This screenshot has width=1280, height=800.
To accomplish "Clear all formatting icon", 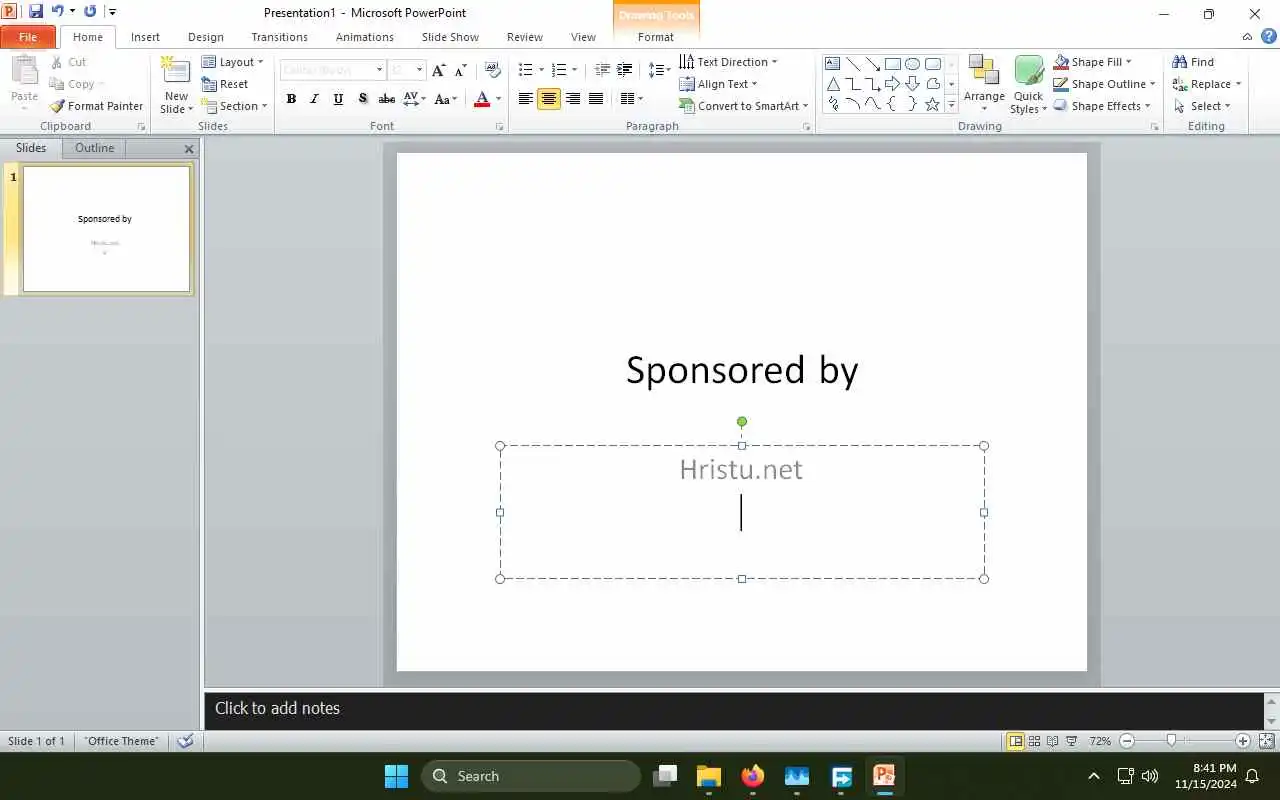I will pos(492,70).
